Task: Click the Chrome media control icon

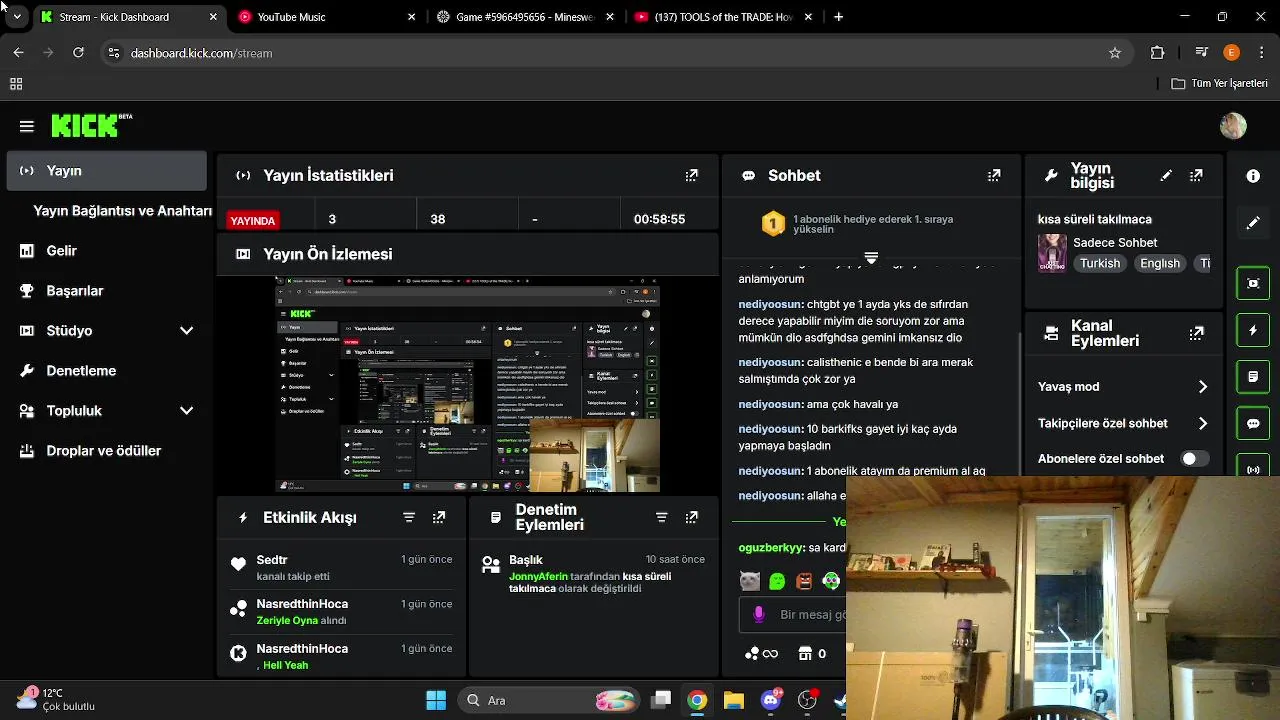Action: (x=1202, y=53)
